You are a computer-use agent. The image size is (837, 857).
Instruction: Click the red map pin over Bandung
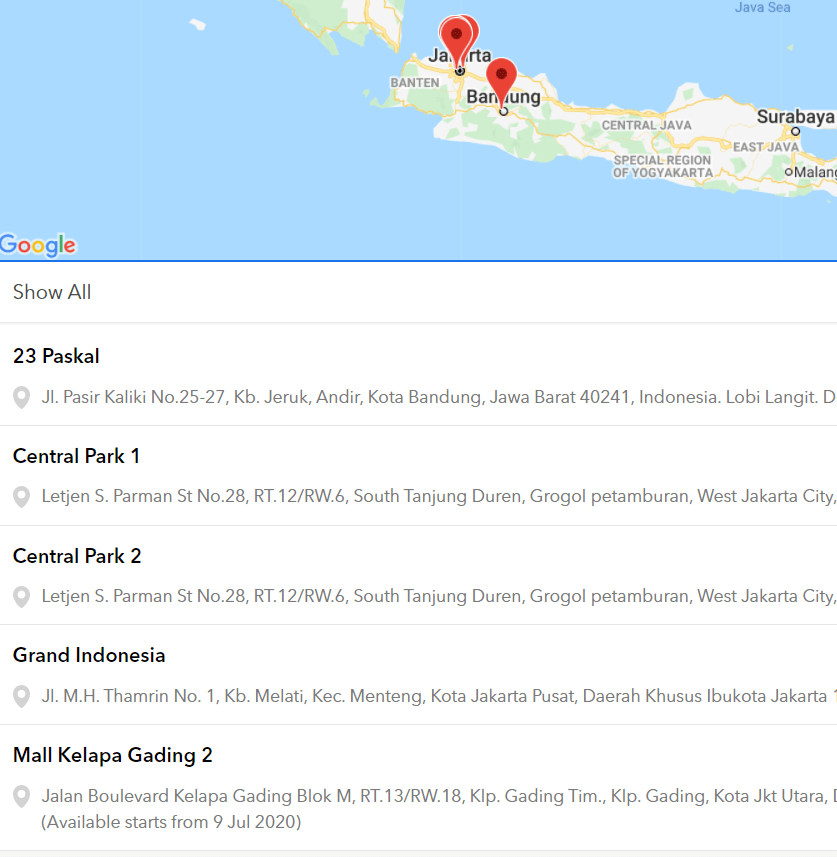[501, 81]
